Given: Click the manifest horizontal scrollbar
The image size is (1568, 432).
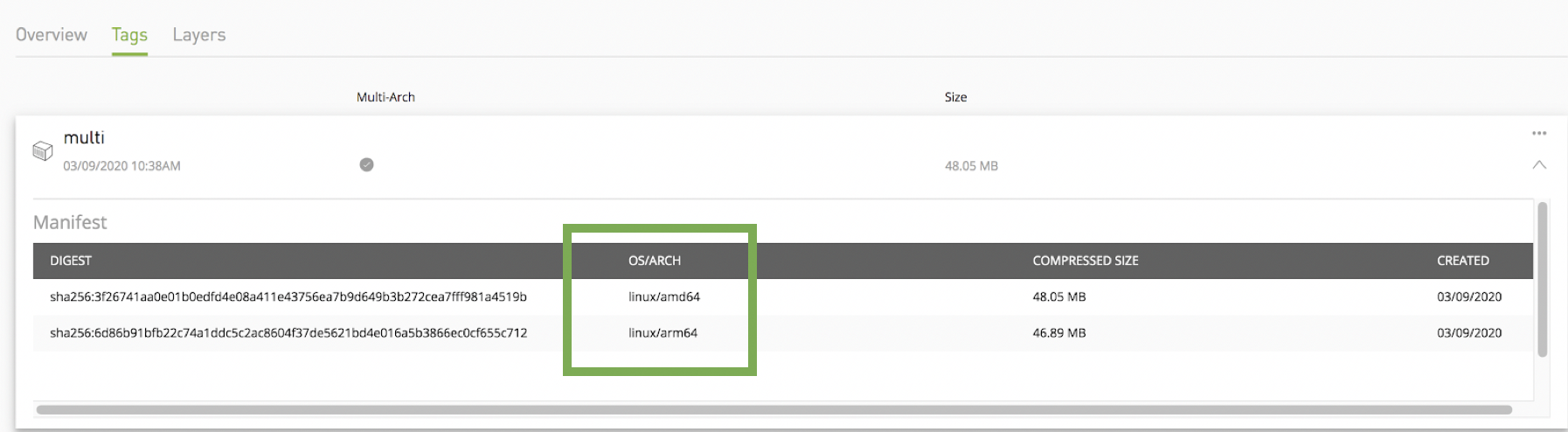Looking at the screenshot, I should [x=774, y=409].
